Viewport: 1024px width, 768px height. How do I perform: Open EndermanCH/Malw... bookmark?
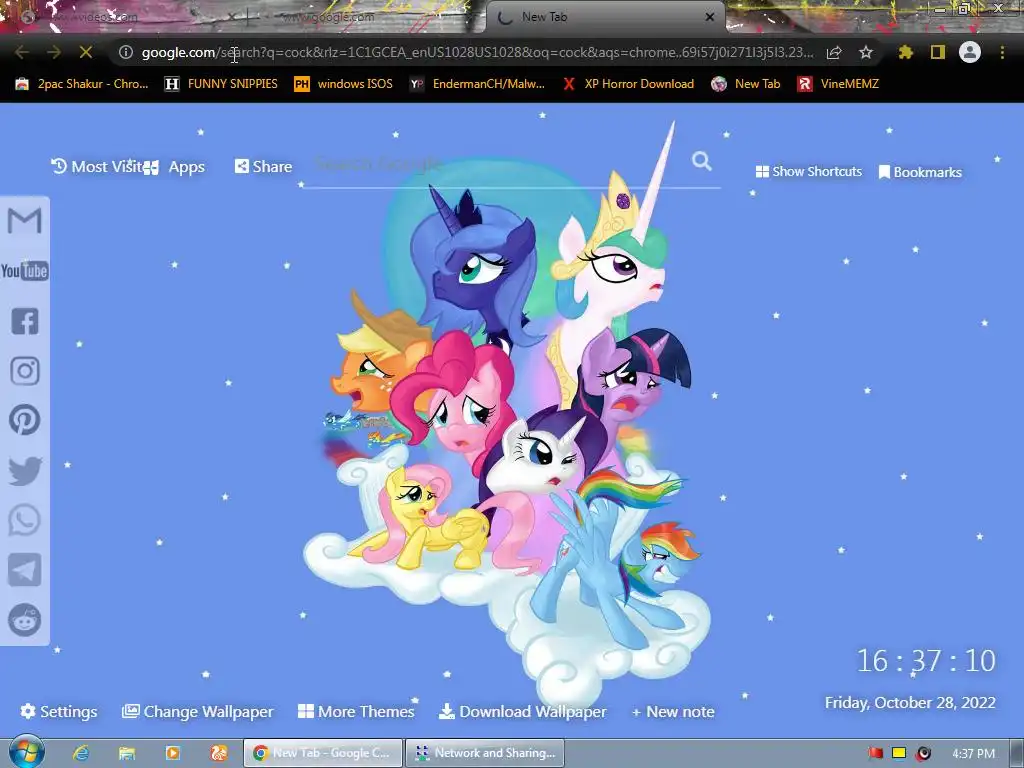click(477, 84)
